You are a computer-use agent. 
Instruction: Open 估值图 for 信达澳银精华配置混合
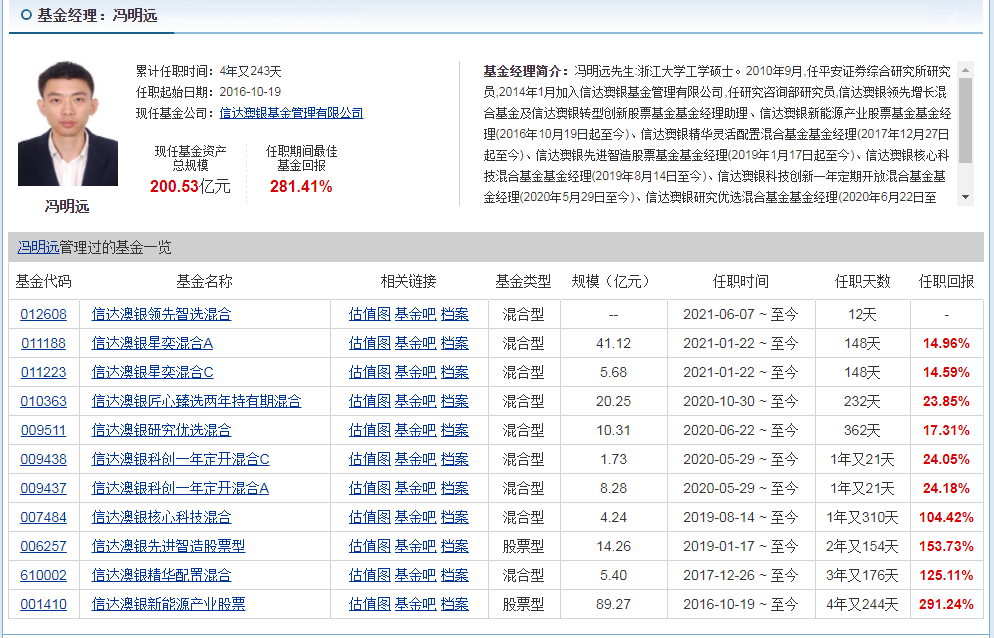(370, 575)
